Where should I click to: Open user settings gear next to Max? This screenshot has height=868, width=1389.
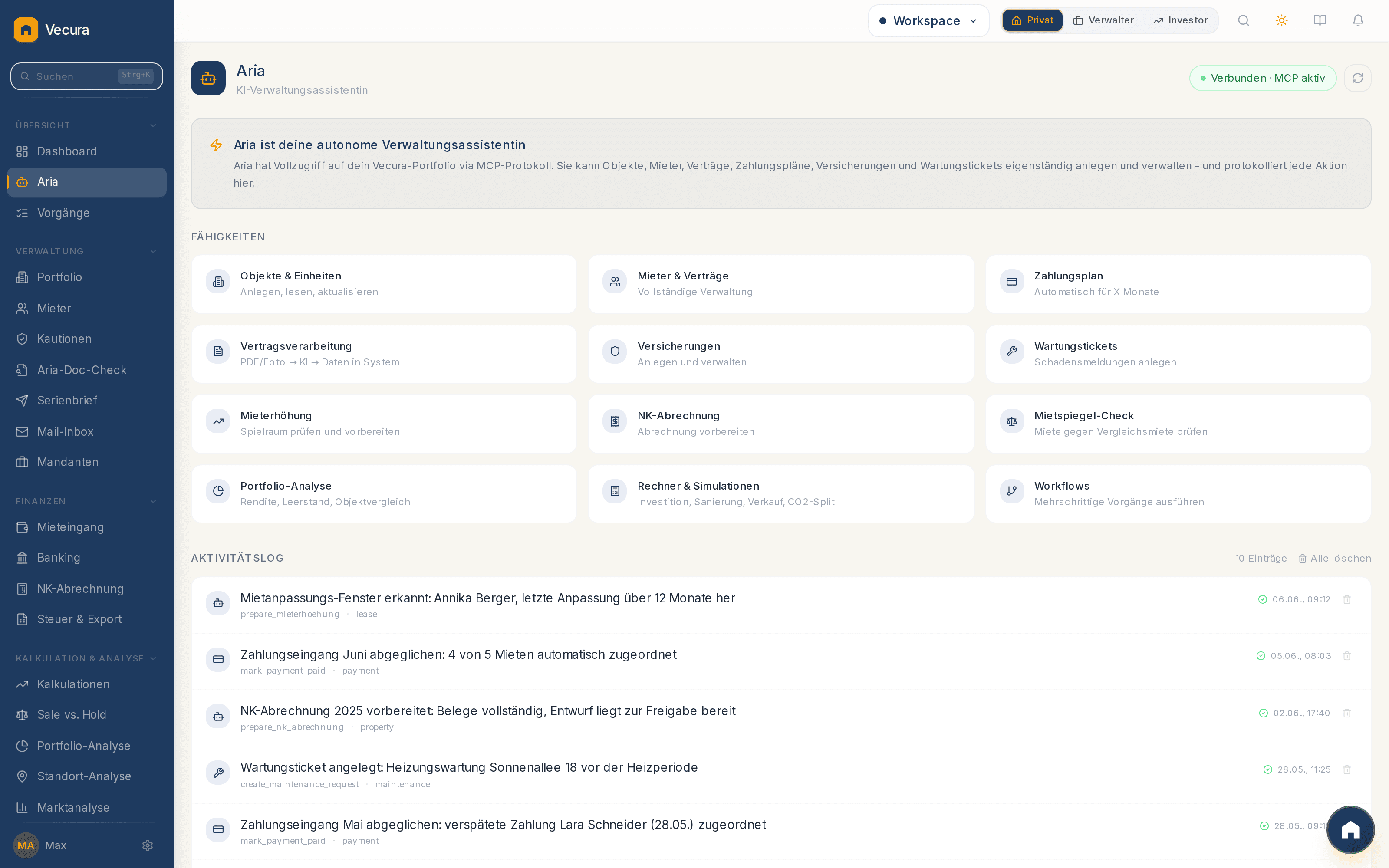coord(148,845)
